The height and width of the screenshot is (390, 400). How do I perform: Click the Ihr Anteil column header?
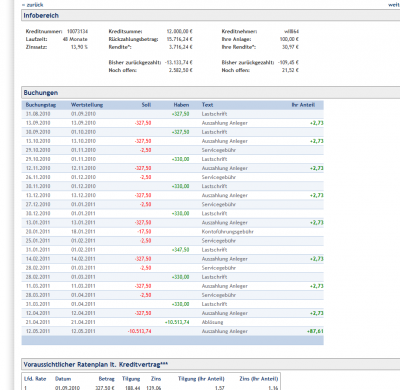point(303,105)
